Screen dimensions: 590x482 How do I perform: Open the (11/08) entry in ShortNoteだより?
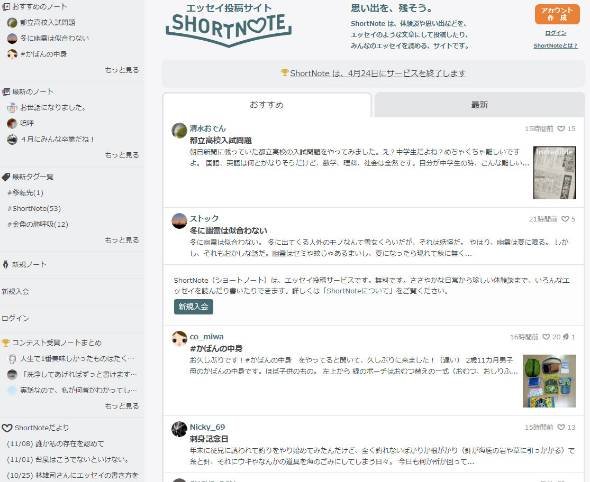(x=55, y=444)
